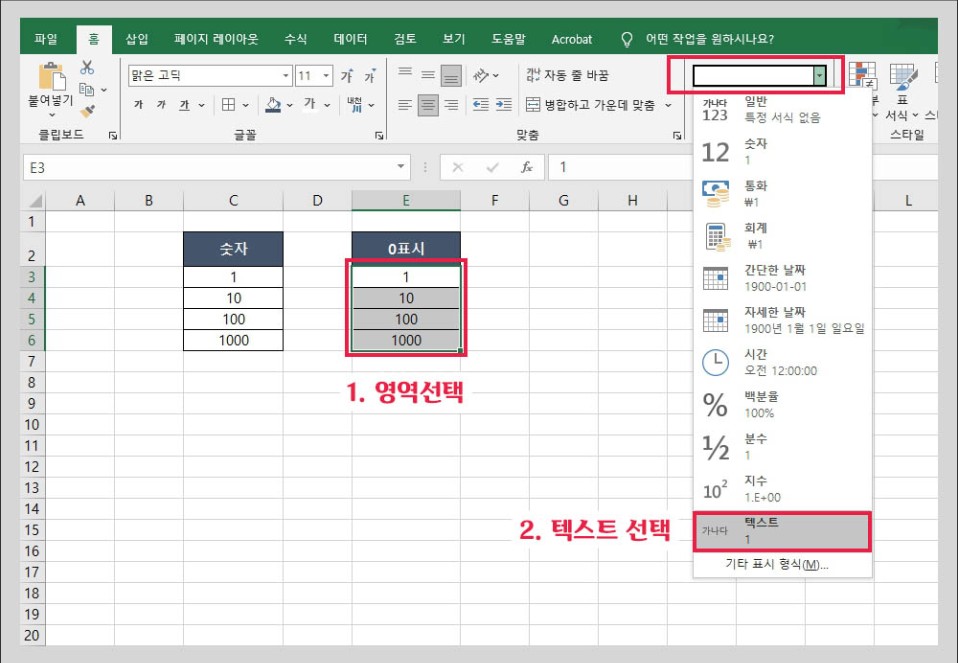Select the clock icon beside 시간 format
Viewport: 958px width, 663px height.
714,362
